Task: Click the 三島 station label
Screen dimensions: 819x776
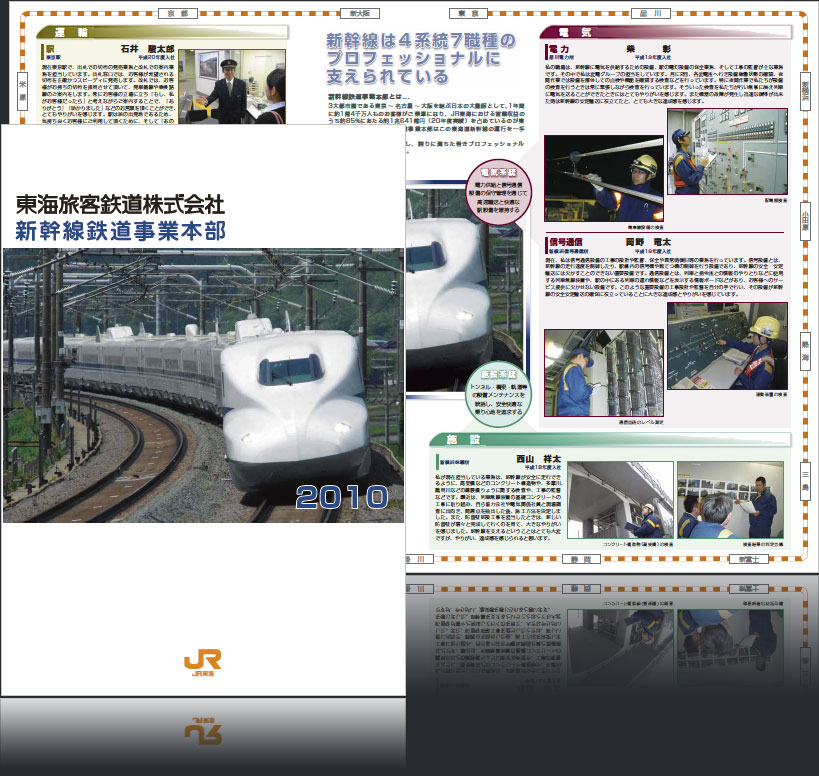Action: [x=805, y=481]
